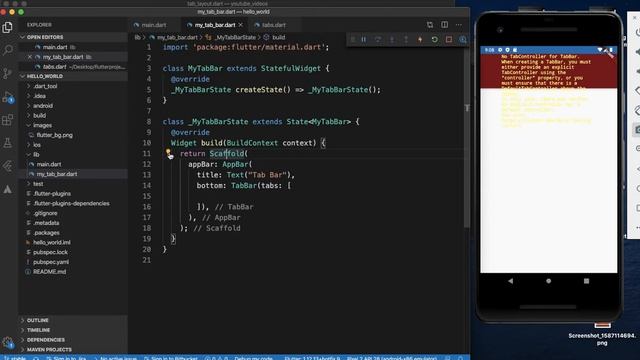
Task: Open the .gitignore file
Action: pos(73,213)
